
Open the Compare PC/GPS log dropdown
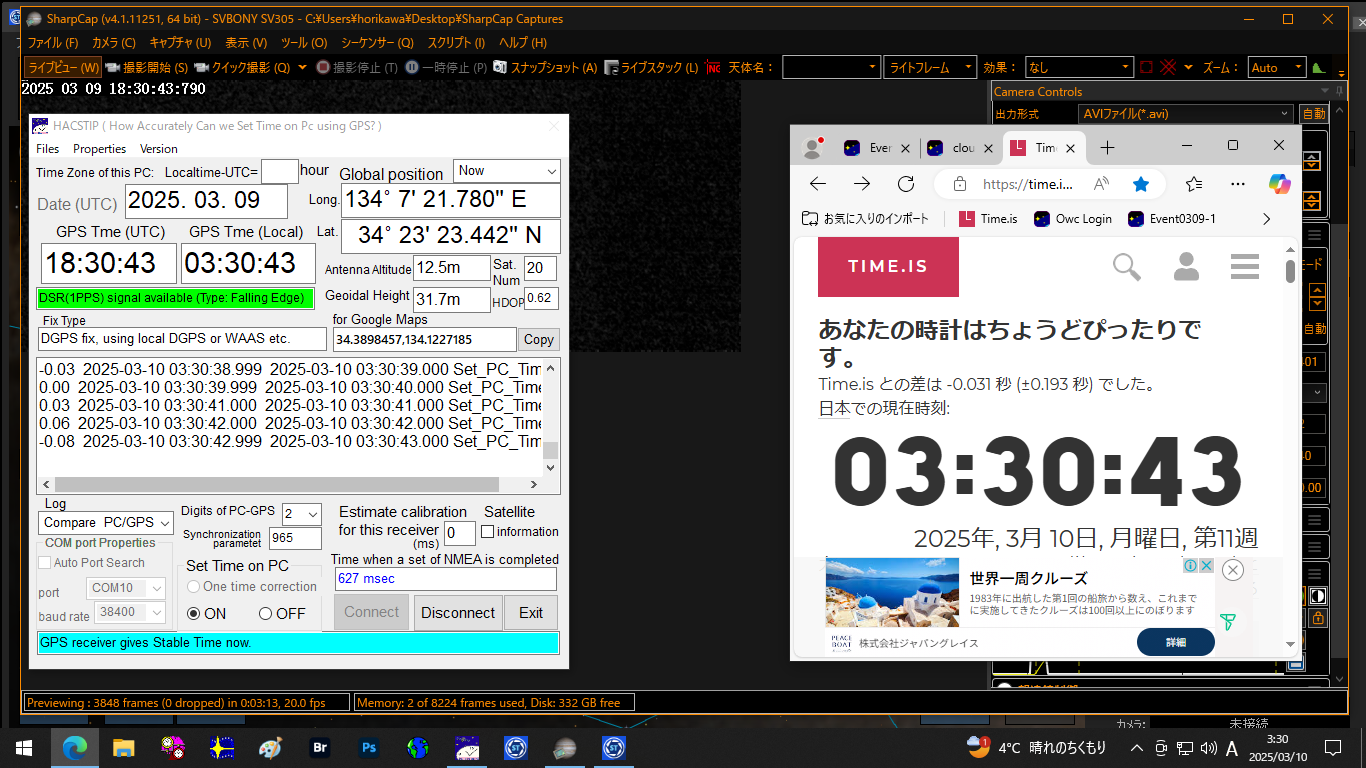tap(108, 522)
